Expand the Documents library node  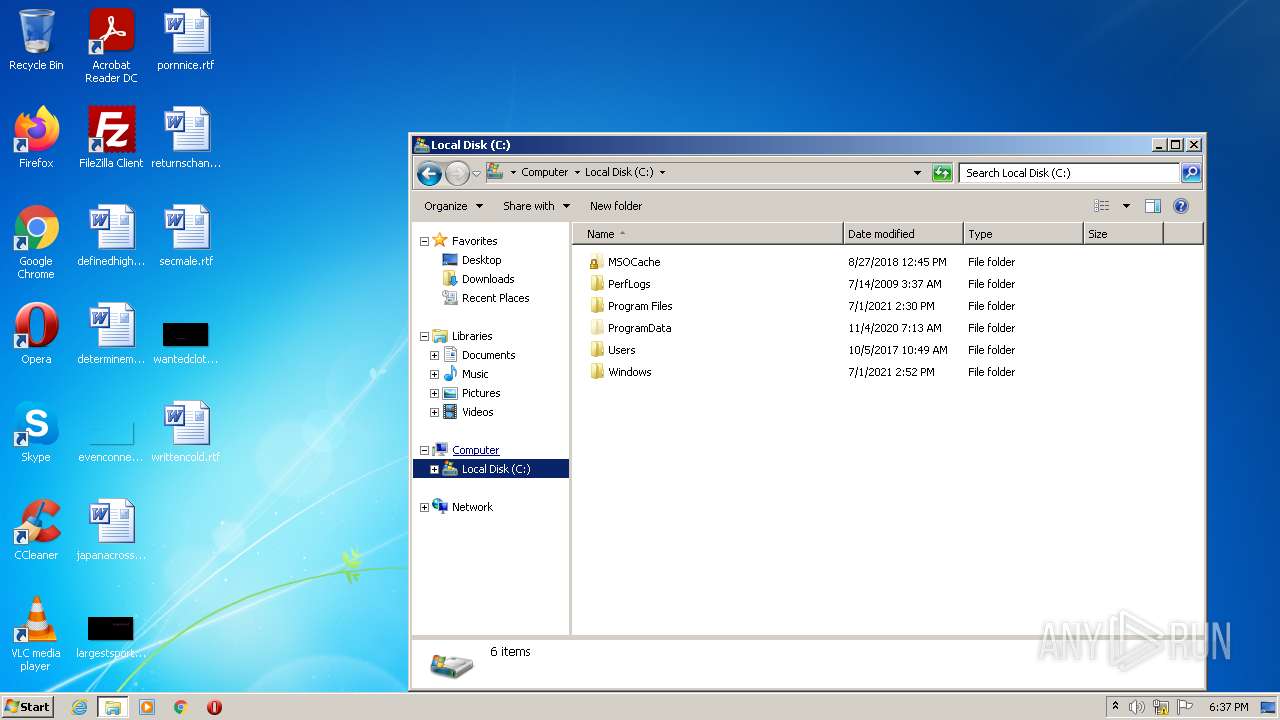pyautogui.click(x=434, y=355)
